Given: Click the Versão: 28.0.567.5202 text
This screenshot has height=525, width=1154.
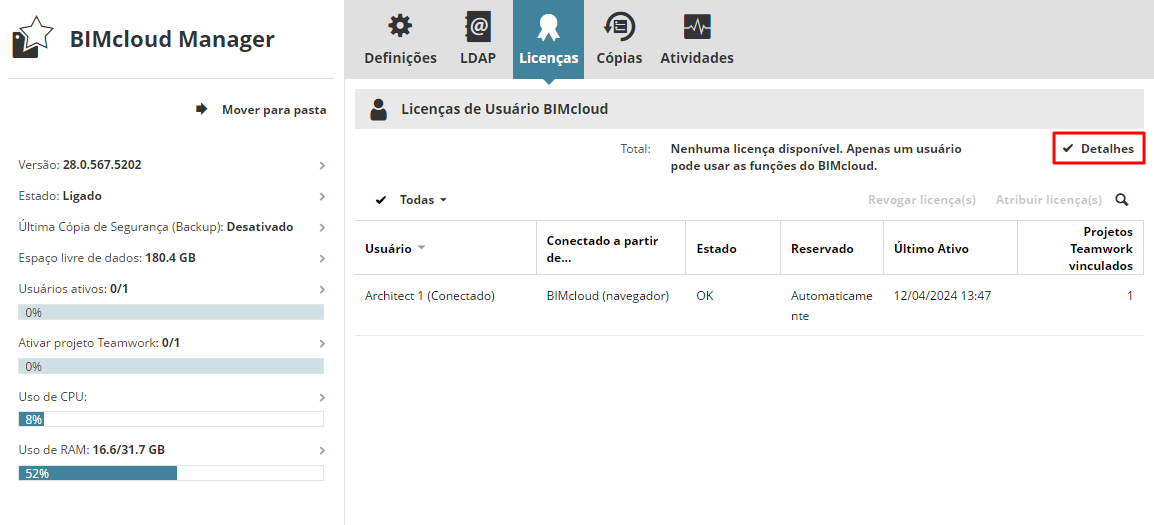Looking at the screenshot, I should (x=79, y=165).
